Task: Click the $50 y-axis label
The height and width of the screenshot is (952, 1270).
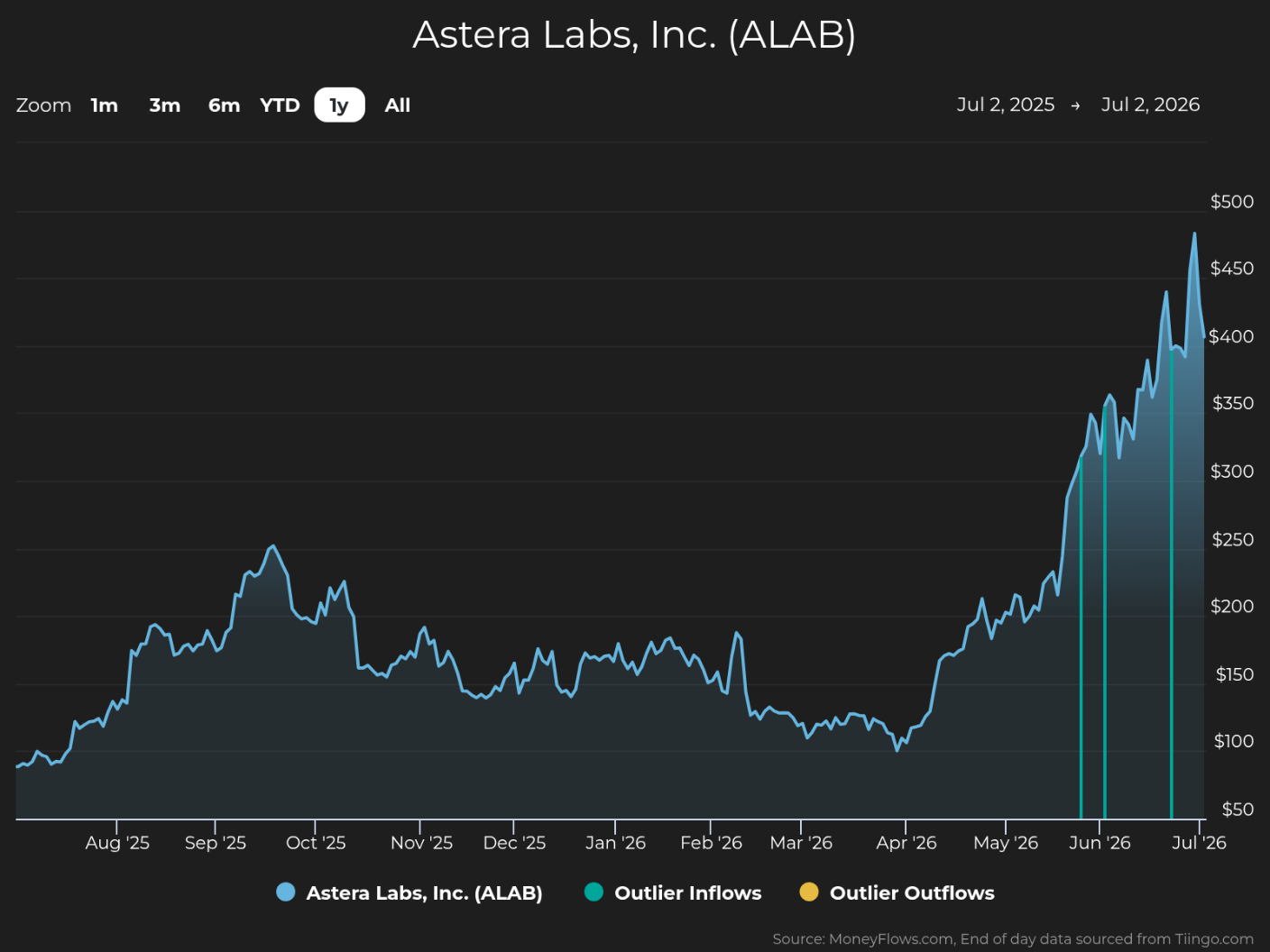Action: pyautogui.click(x=1238, y=810)
